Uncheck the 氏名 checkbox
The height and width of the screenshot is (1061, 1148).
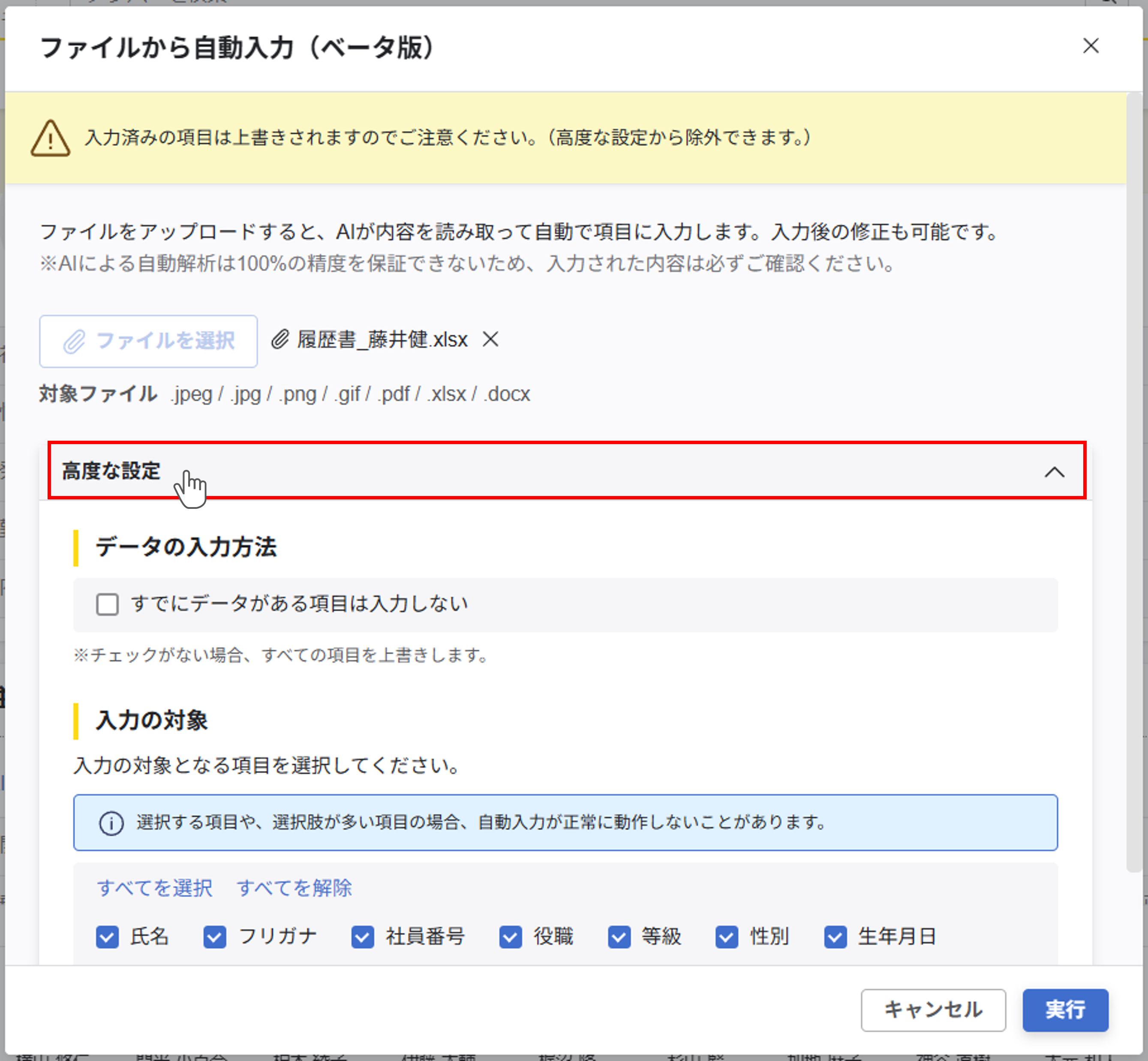pos(107,936)
